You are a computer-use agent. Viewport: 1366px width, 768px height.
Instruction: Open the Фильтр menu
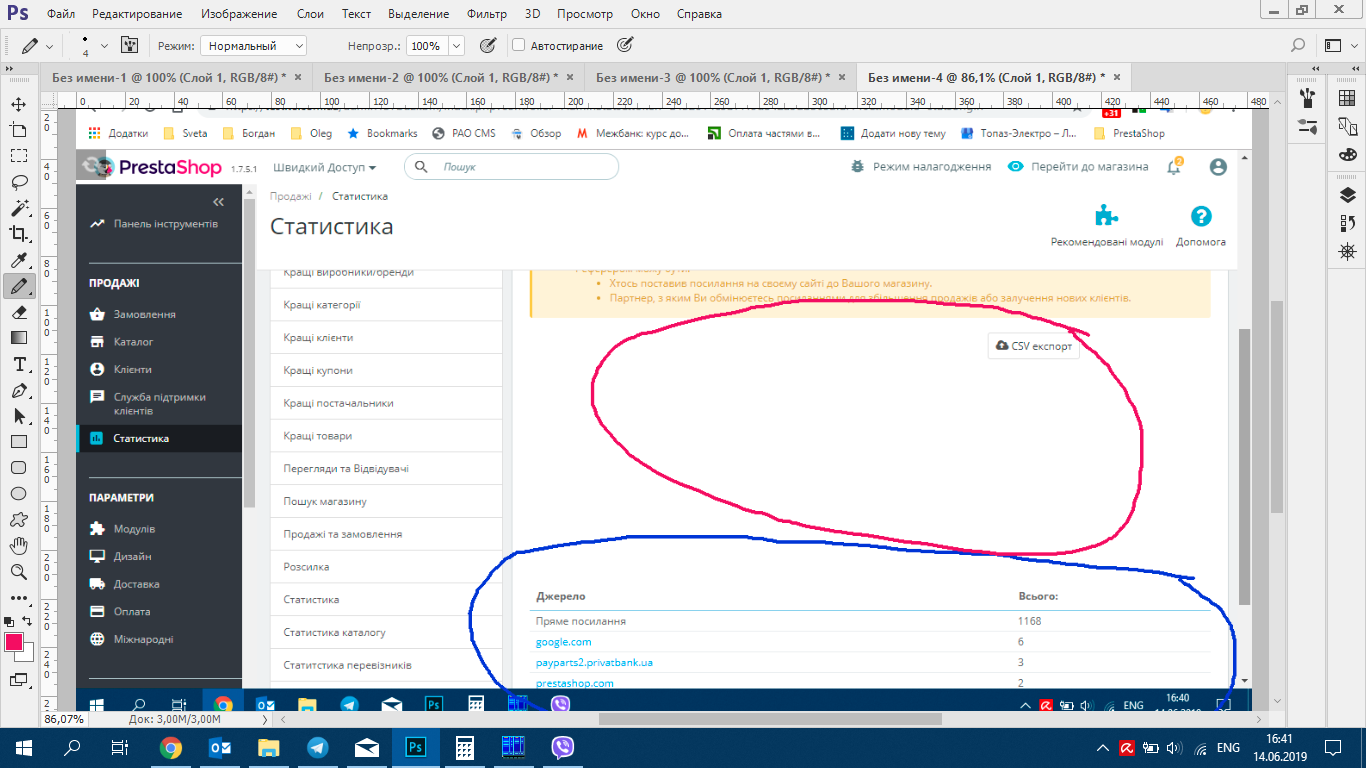488,14
